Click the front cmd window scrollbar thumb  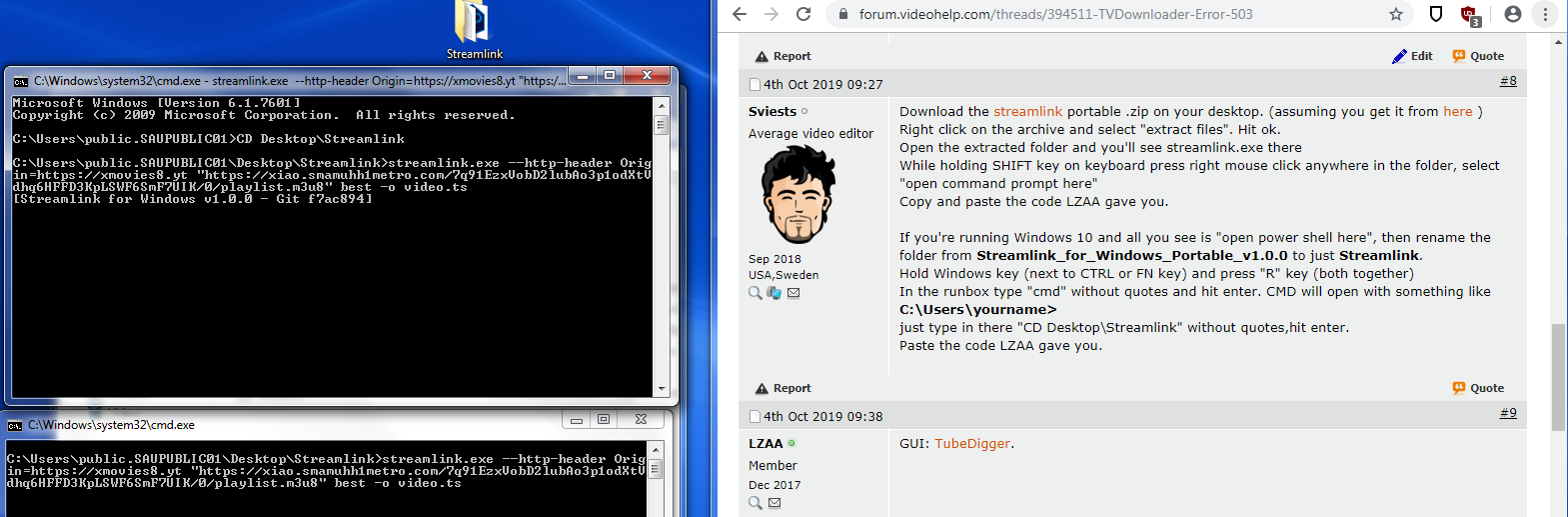pos(661,125)
